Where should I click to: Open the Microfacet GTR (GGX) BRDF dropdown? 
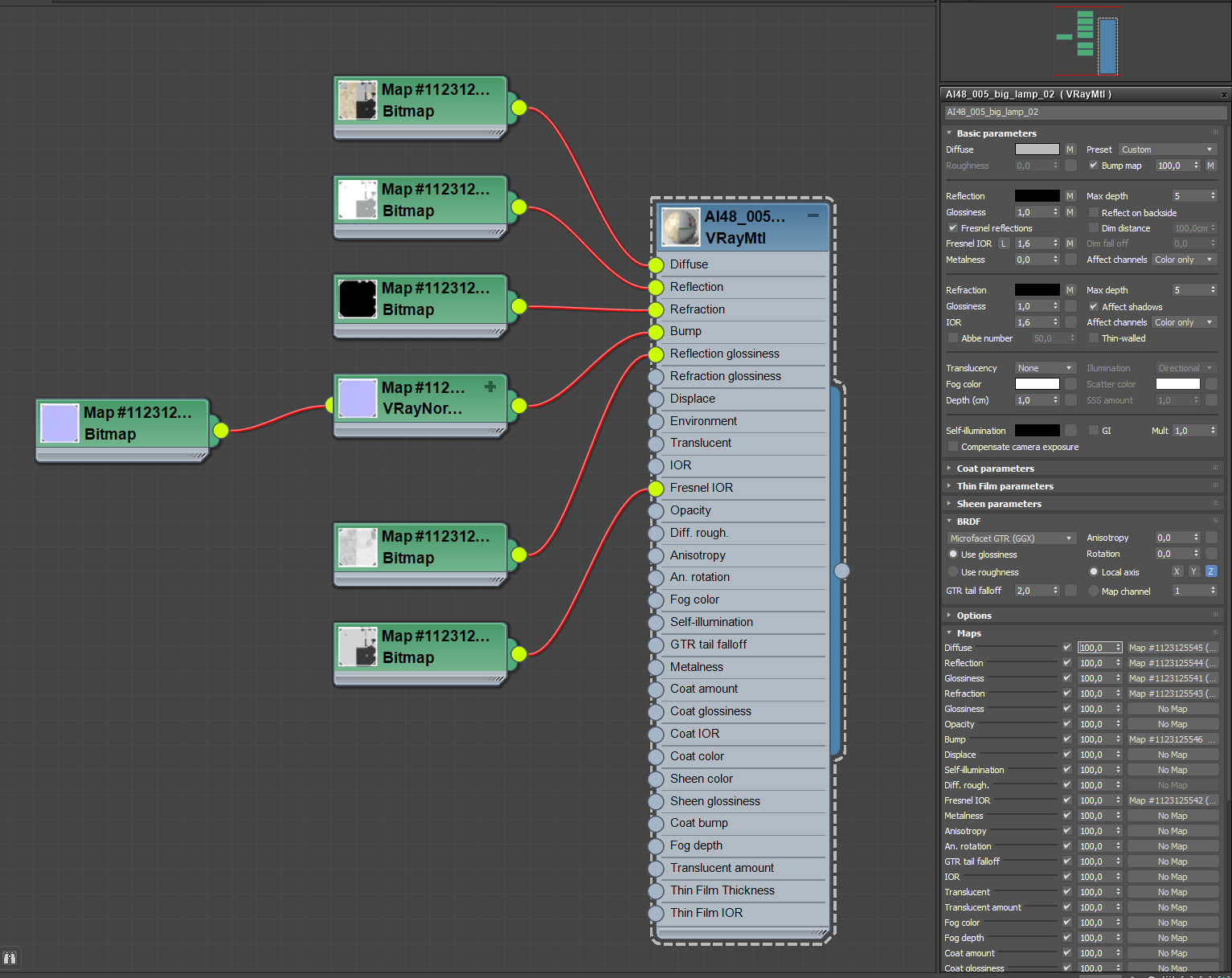click(1011, 538)
